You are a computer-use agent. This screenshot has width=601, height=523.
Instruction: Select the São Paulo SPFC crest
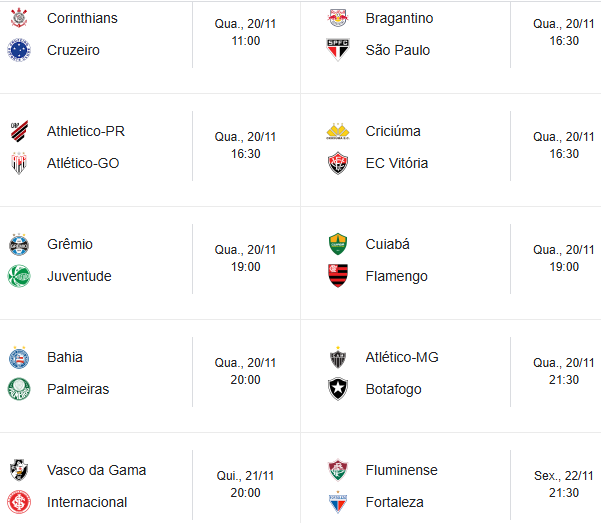click(x=338, y=49)
